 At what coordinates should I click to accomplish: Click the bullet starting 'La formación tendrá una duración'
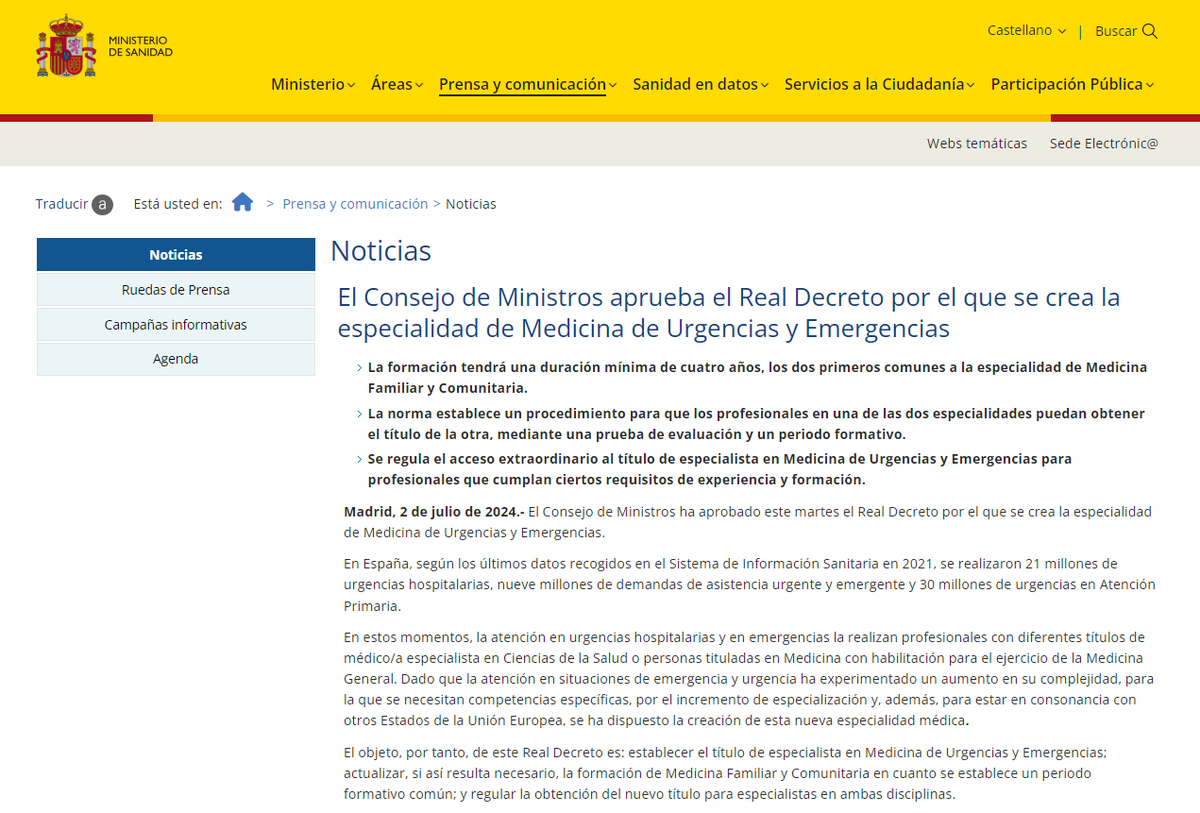point(757,378)
